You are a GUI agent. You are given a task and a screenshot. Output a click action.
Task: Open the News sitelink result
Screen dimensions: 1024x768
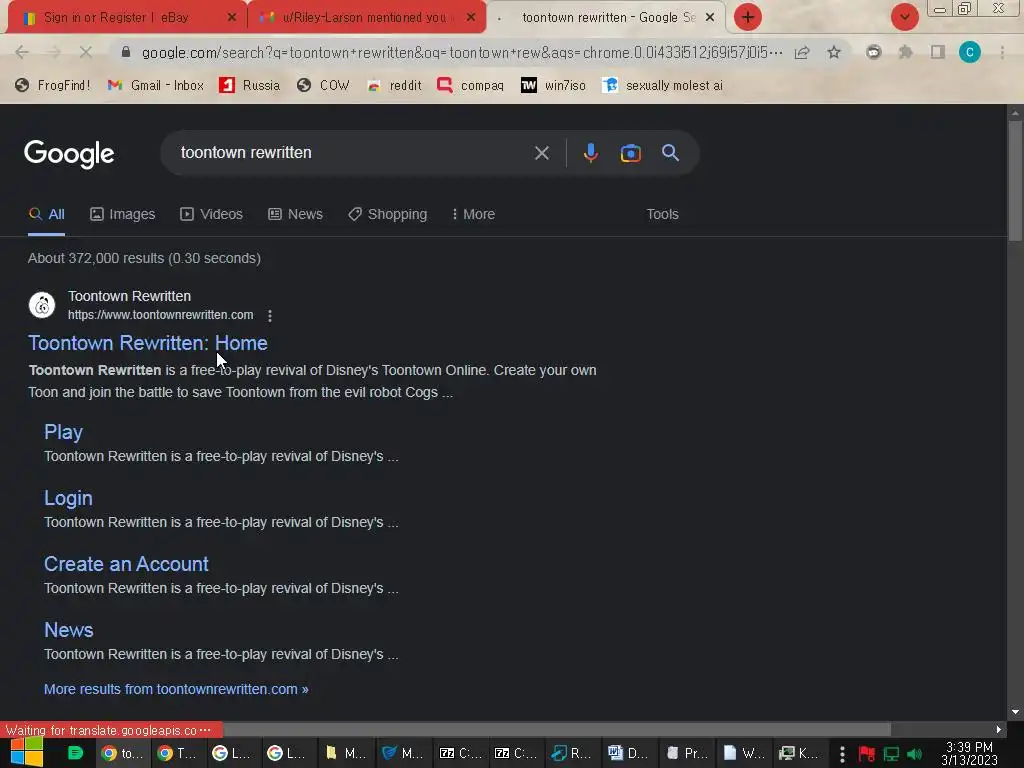click(69, 630)
